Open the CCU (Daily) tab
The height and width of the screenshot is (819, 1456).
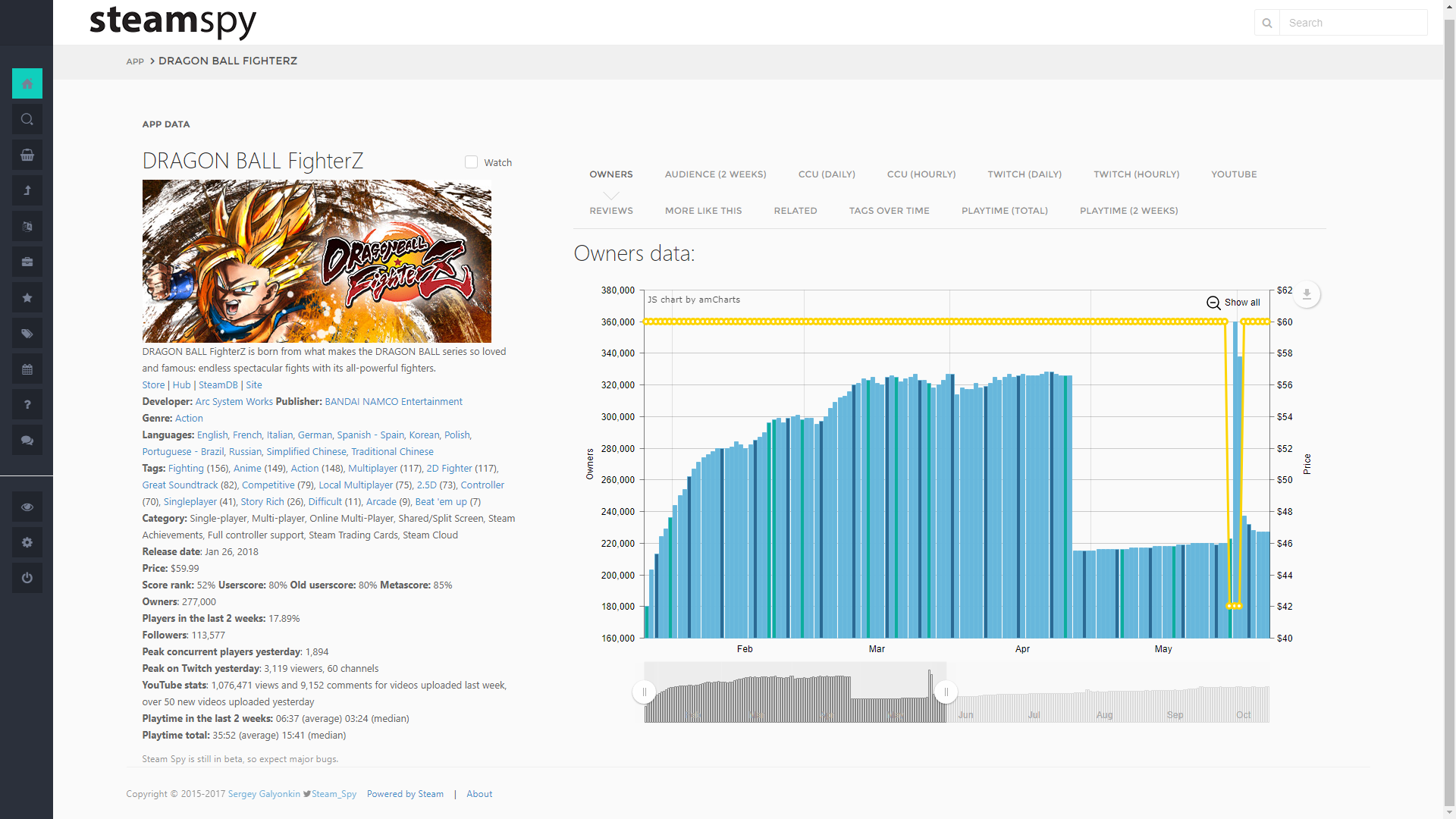pos(827,174)
